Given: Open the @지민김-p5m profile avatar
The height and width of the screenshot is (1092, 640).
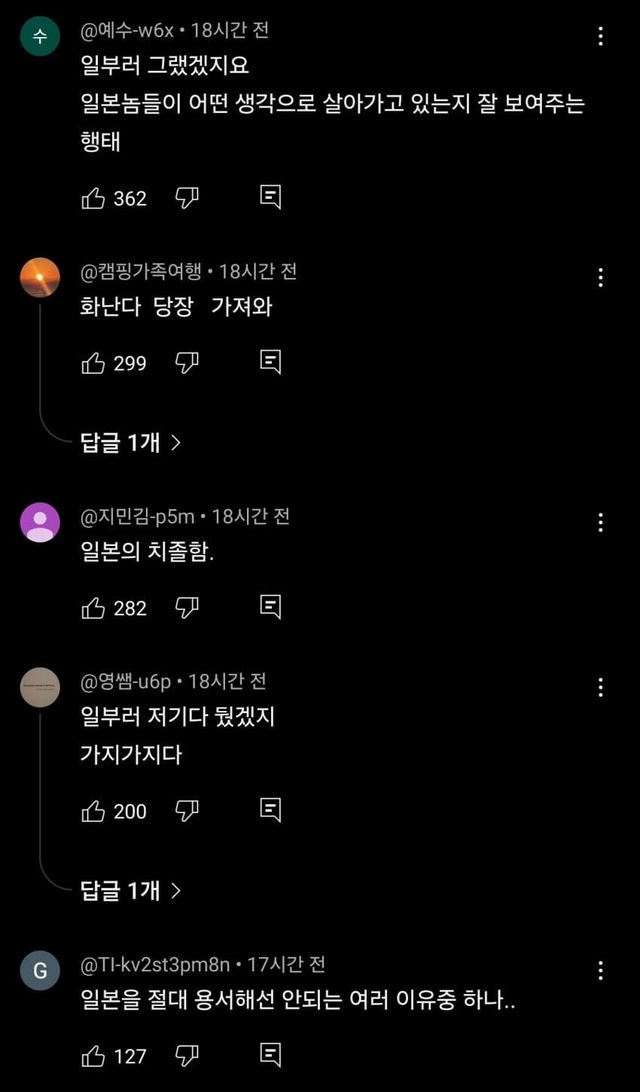Looking at the screenshot, I should coord(40,522).
